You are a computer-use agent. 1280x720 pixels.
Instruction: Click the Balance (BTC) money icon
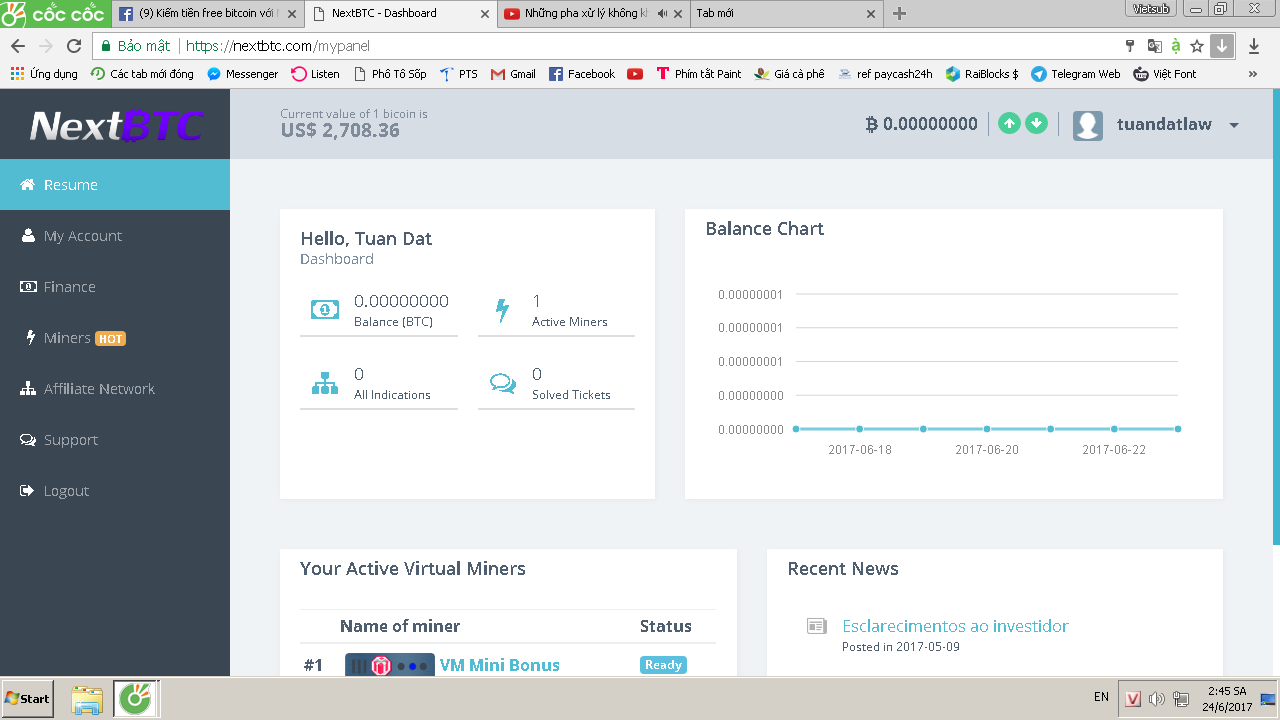pos(324,310)
